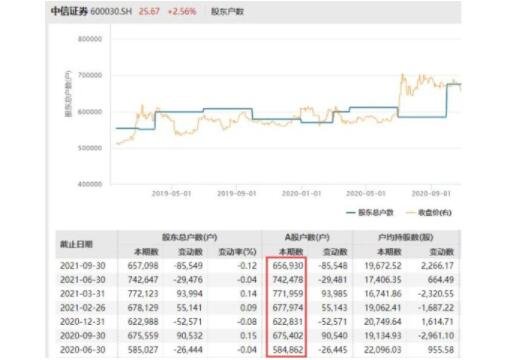Click the 截止日期 column header
Screen dimensions: 507x360
coord(76,244)
